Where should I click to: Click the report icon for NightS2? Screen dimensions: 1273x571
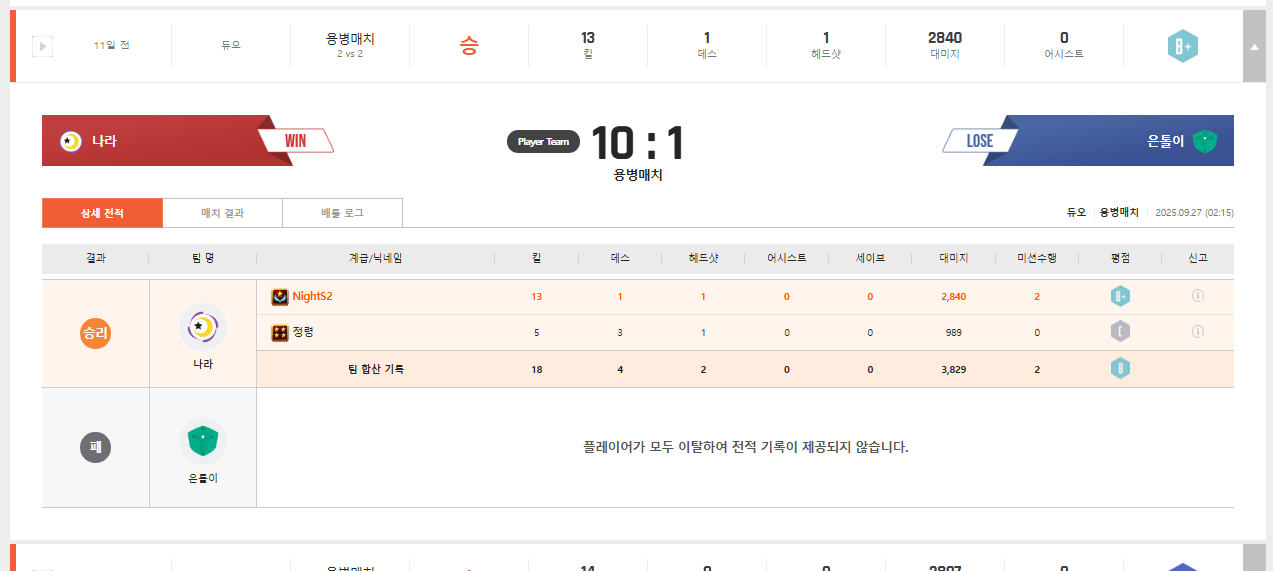1197,296
